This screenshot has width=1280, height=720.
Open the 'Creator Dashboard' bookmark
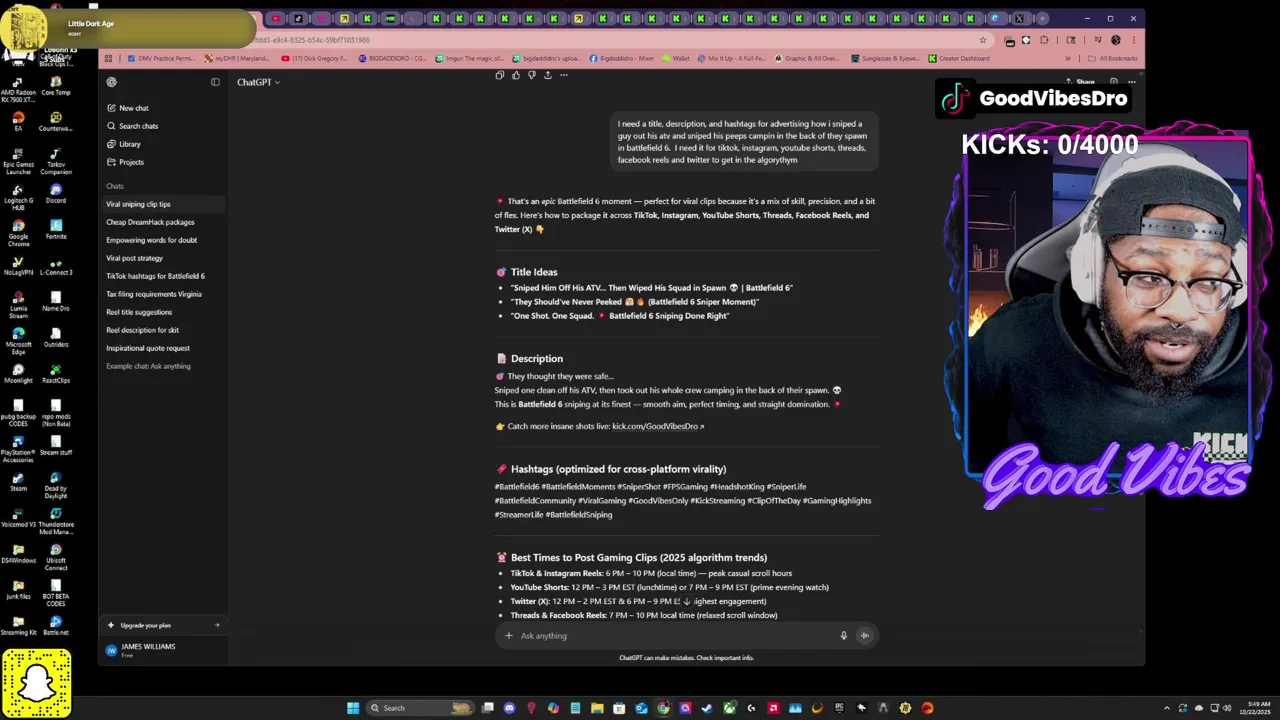click(x=959, y=58)
